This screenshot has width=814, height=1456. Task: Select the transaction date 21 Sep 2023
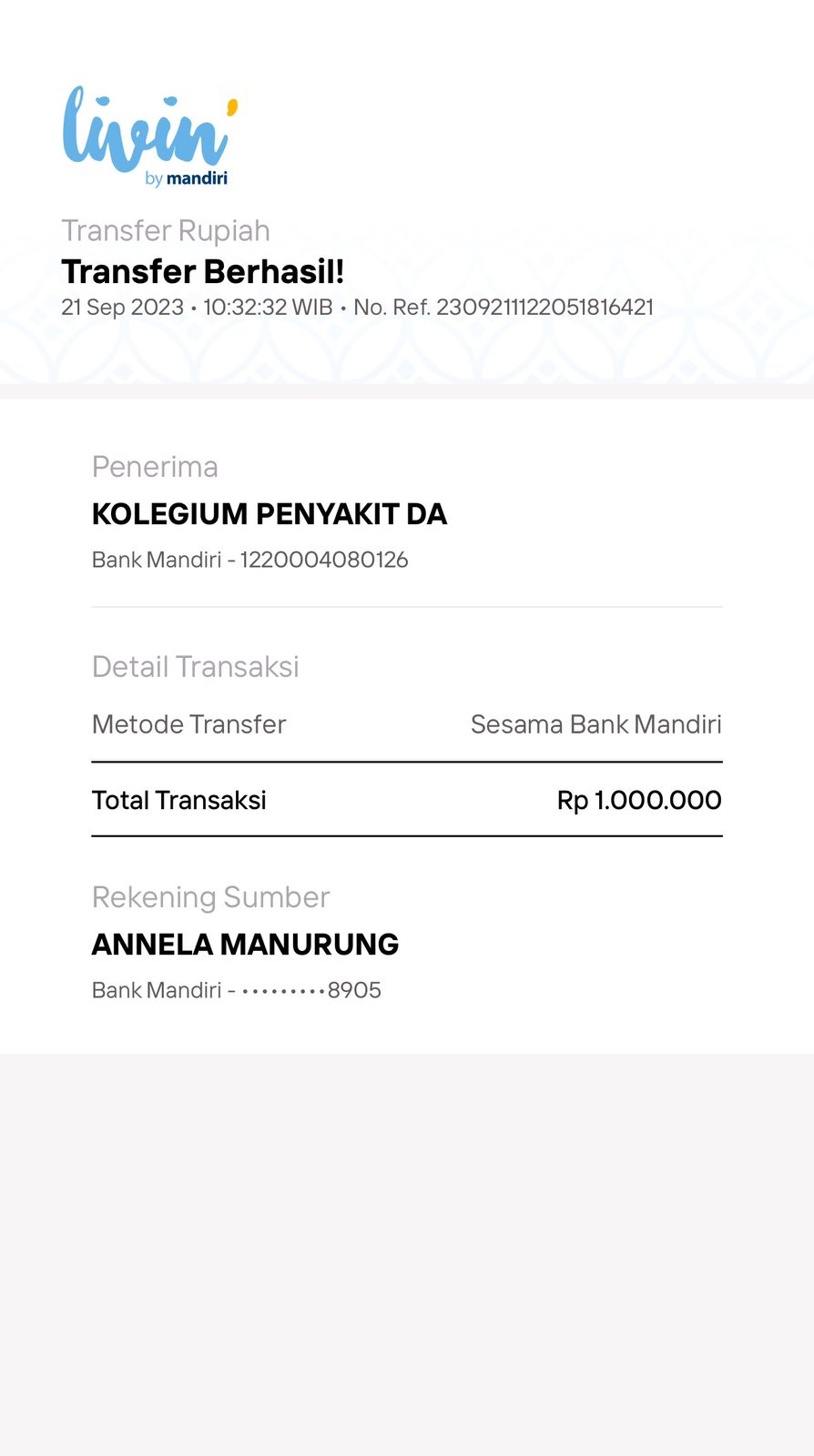122,308
